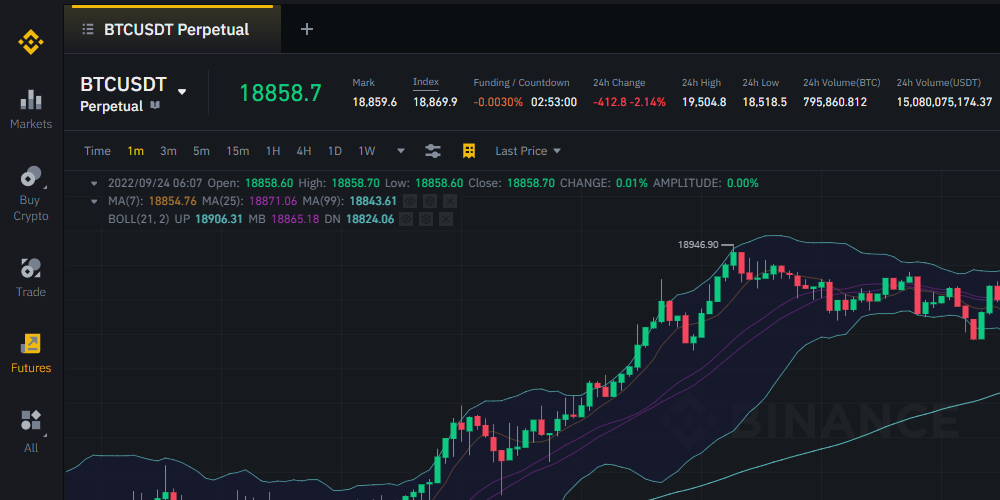Screen dimensions: 1000x500
Task: Click the Funding / Countdown label
Action: coord(522,83)
